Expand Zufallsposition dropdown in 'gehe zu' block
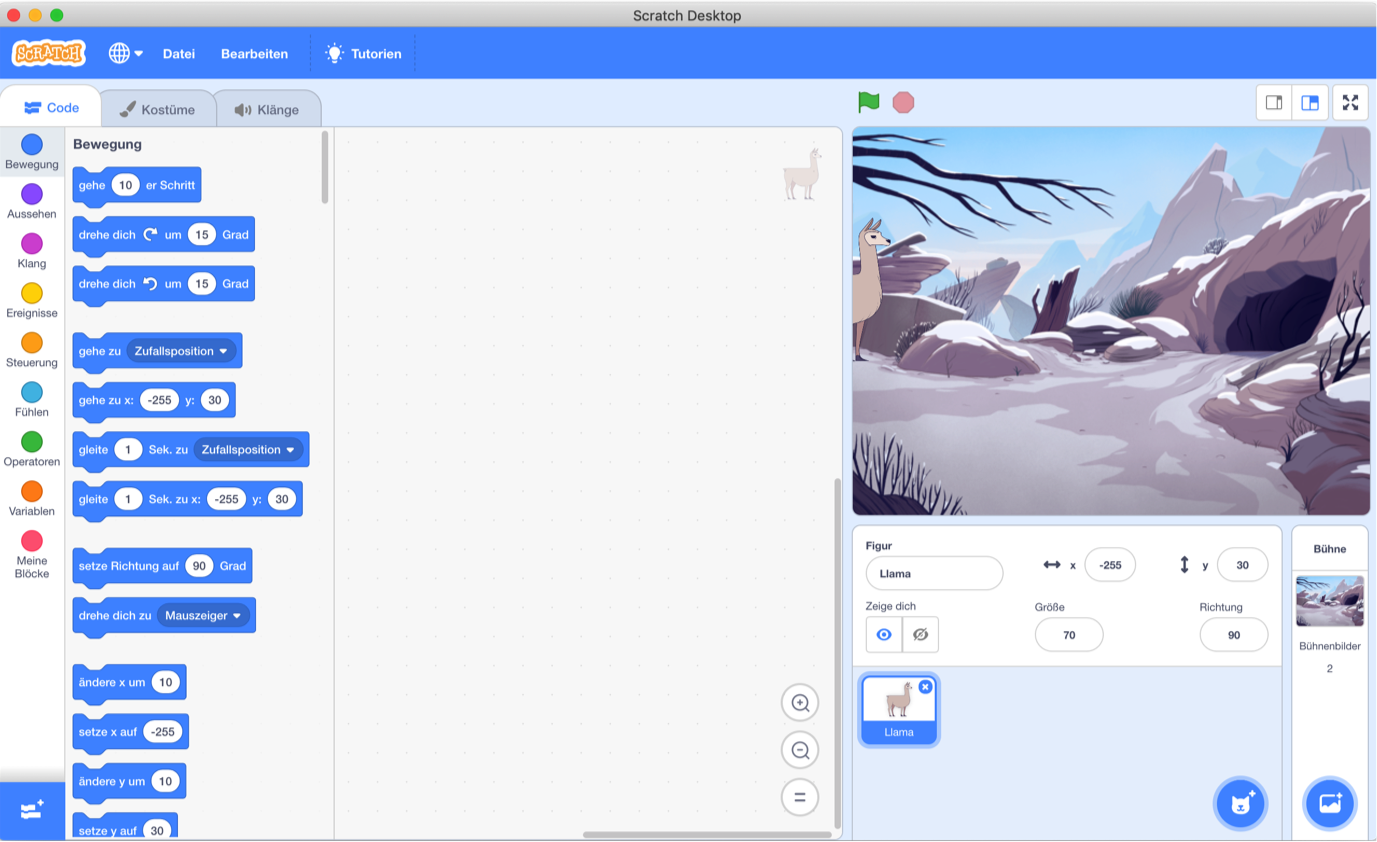The height and width of the screenshot is (842, 1377). (x=225, y=351)
